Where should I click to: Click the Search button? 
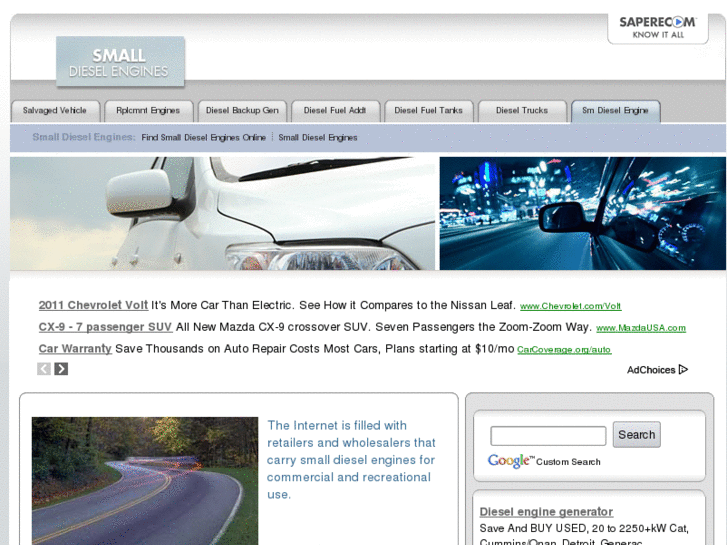[637, 435]
